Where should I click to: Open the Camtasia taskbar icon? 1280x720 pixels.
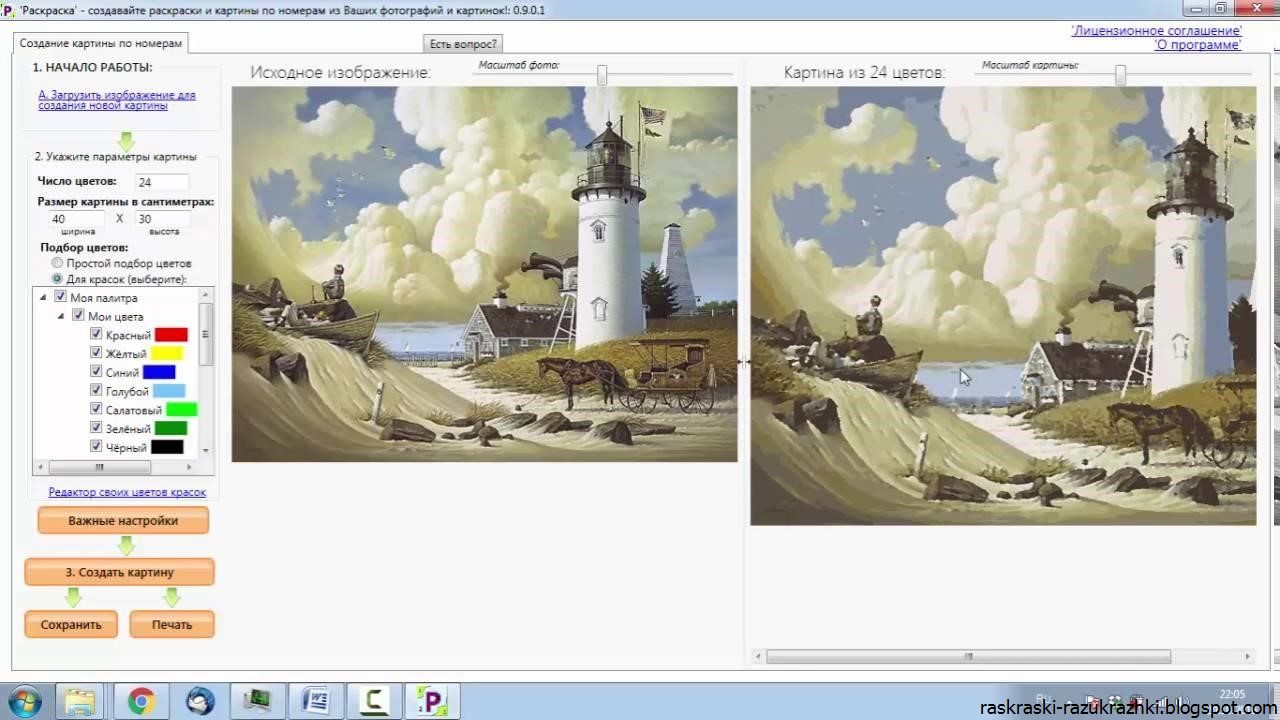374,702
